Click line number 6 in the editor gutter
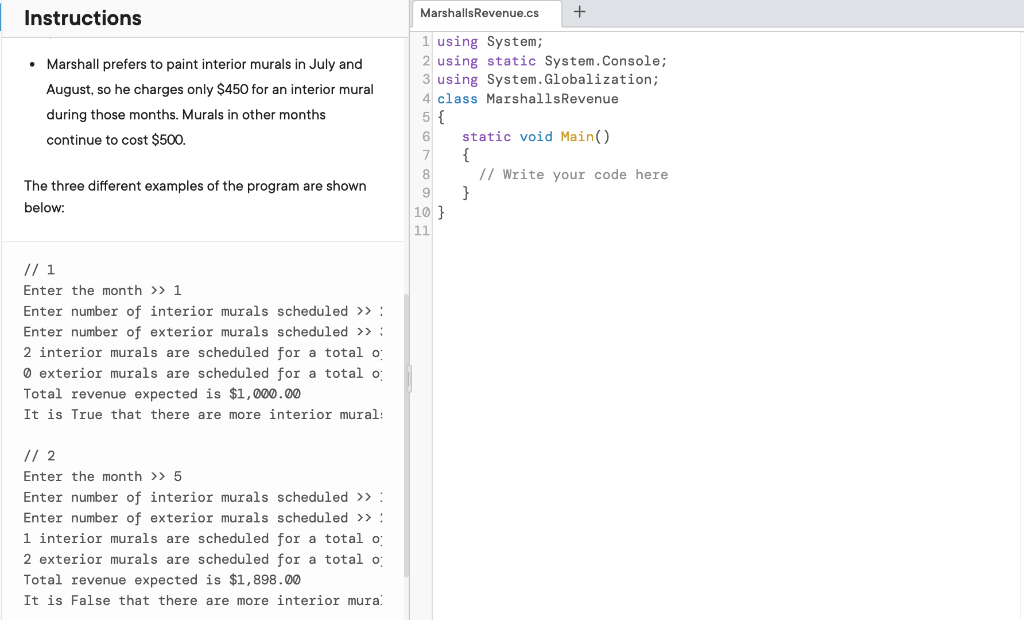 (422, 136)
